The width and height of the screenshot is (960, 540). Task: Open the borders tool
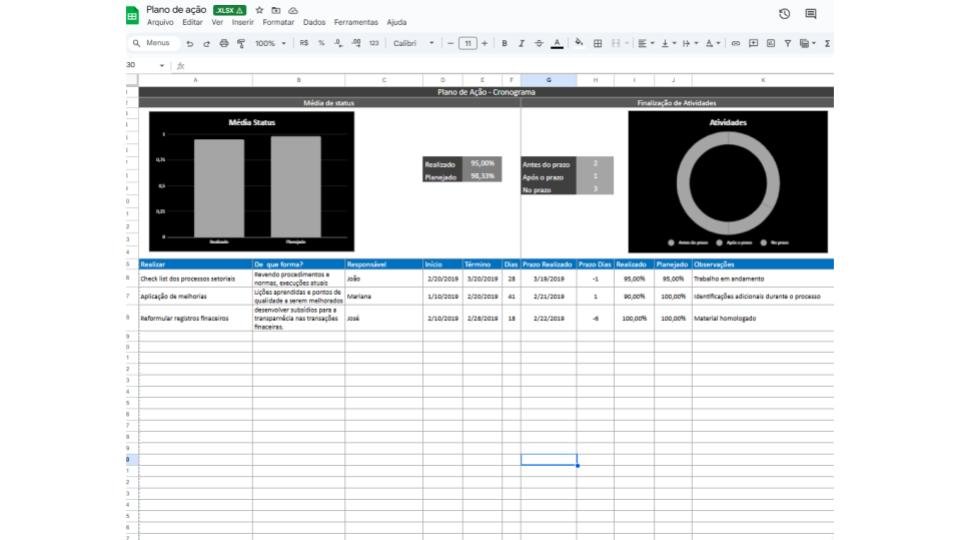pyautogui.click(x=598, y=44)
